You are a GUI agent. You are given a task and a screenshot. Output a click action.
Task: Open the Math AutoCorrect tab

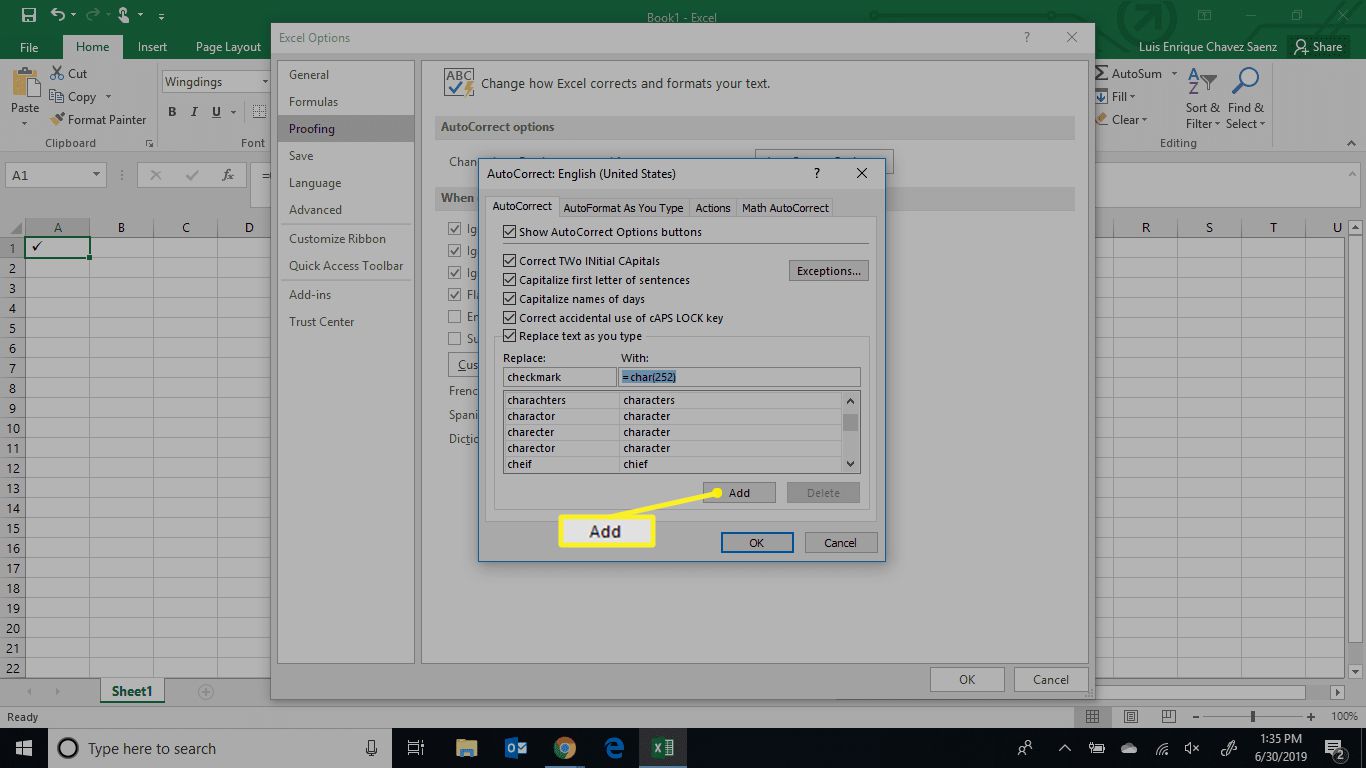(x=785, y=208)
